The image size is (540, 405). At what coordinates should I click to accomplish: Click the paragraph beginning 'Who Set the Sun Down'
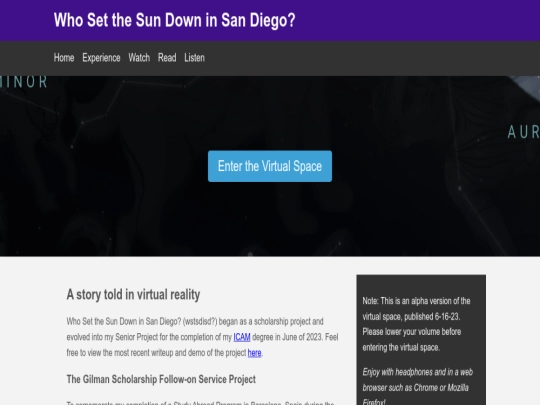202,337
